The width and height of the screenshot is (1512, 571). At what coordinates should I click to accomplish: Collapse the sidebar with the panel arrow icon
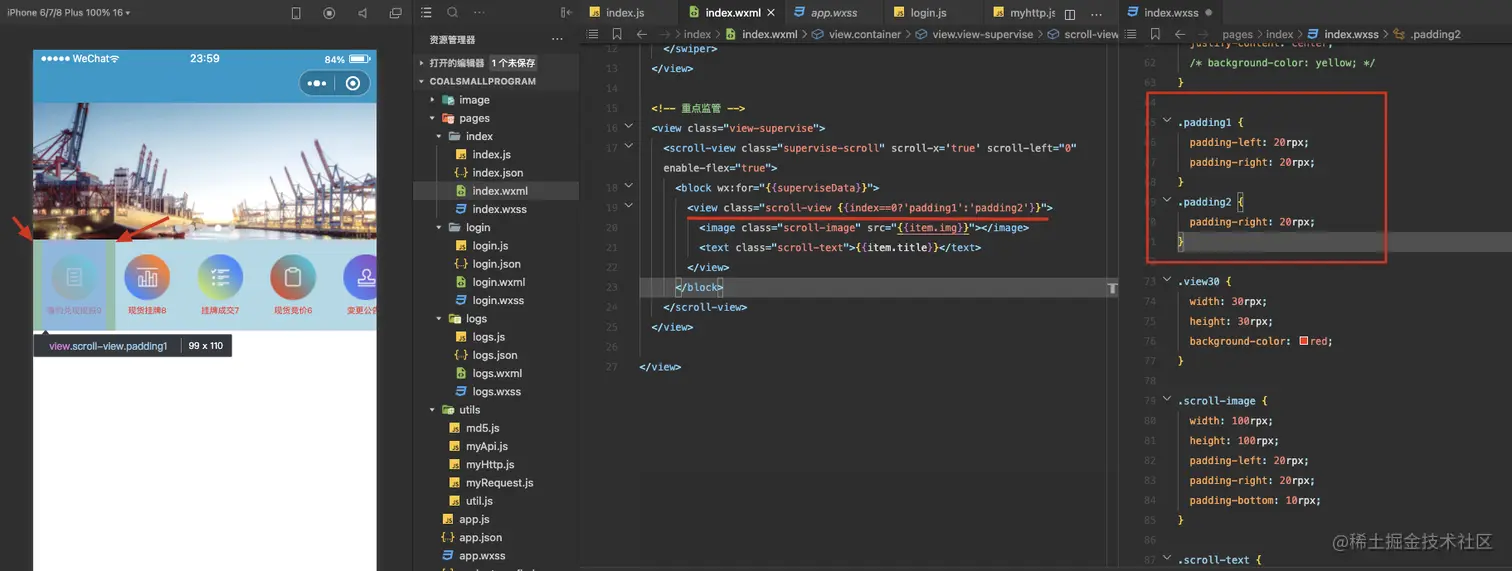point(566,13)
